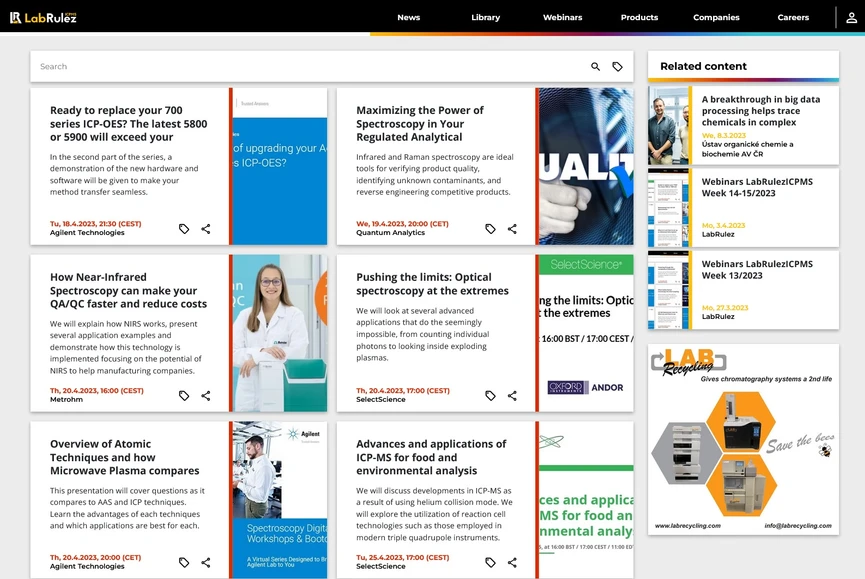Screen dimensions: 865x579
Task: Click the blue ICP-OES upgrade thumbnail
Action: tap(280, 167)
